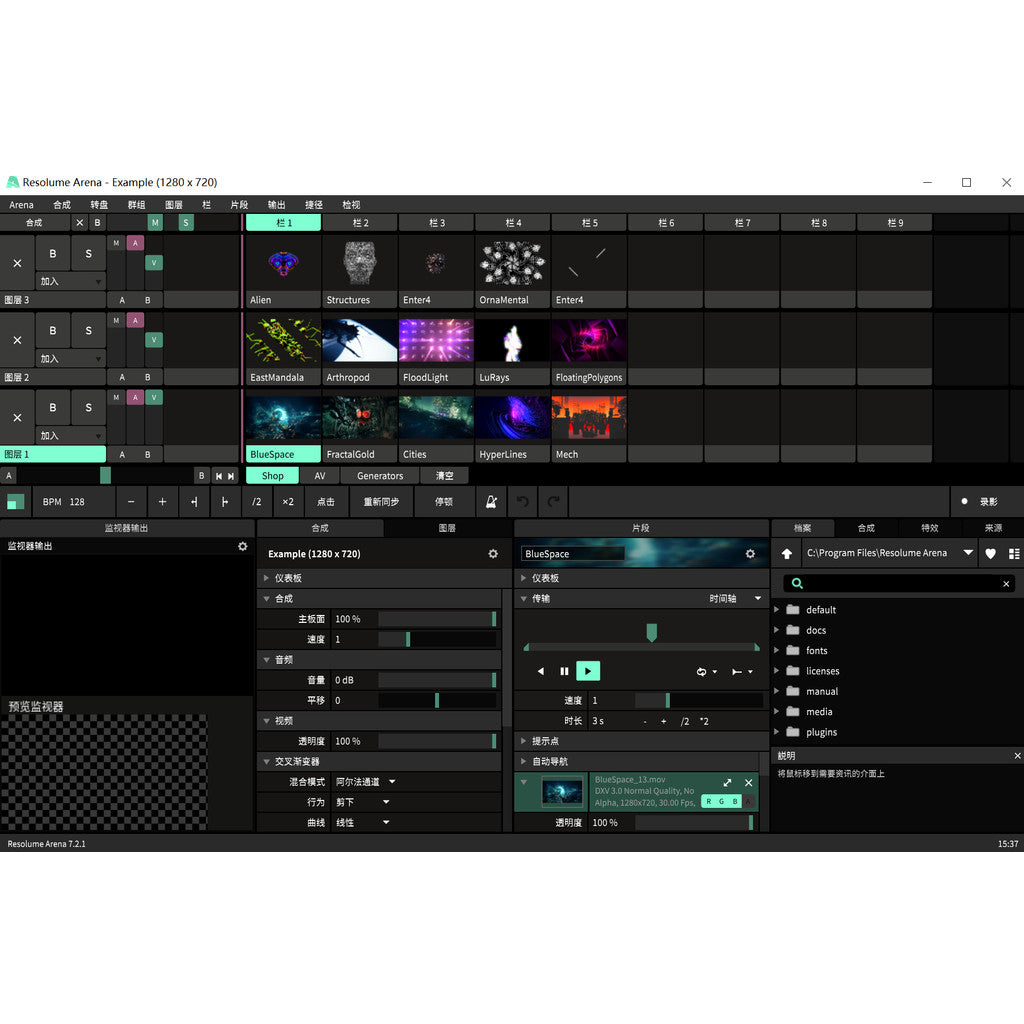Open the 时间轴 transport mode dropdown
The width and height of the screenshot is (1024, 1024).
(735, 598)
